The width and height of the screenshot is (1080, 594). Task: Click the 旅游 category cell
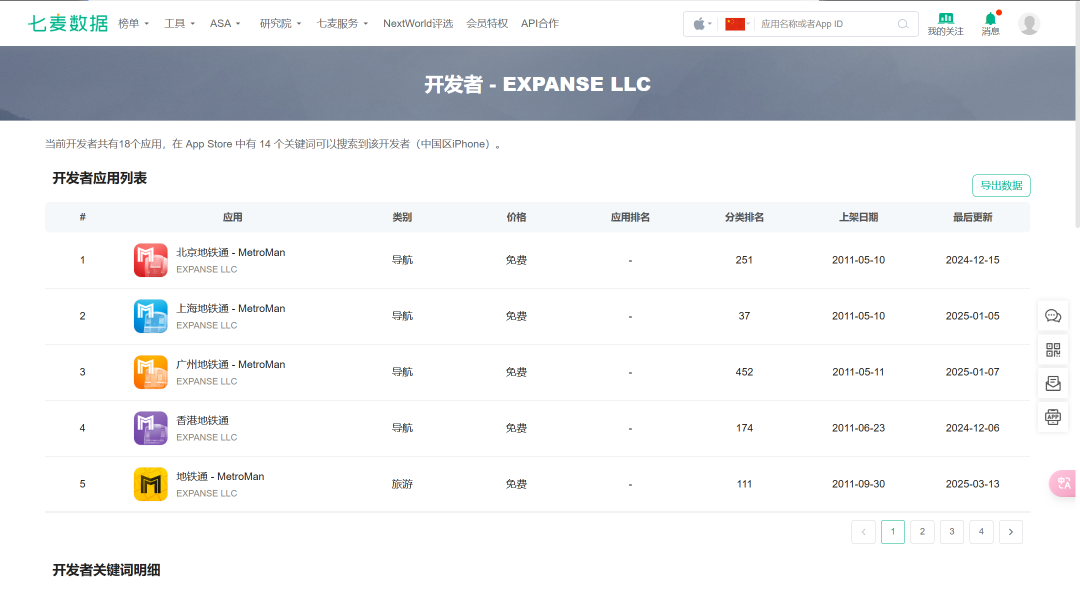pos(402,484)
